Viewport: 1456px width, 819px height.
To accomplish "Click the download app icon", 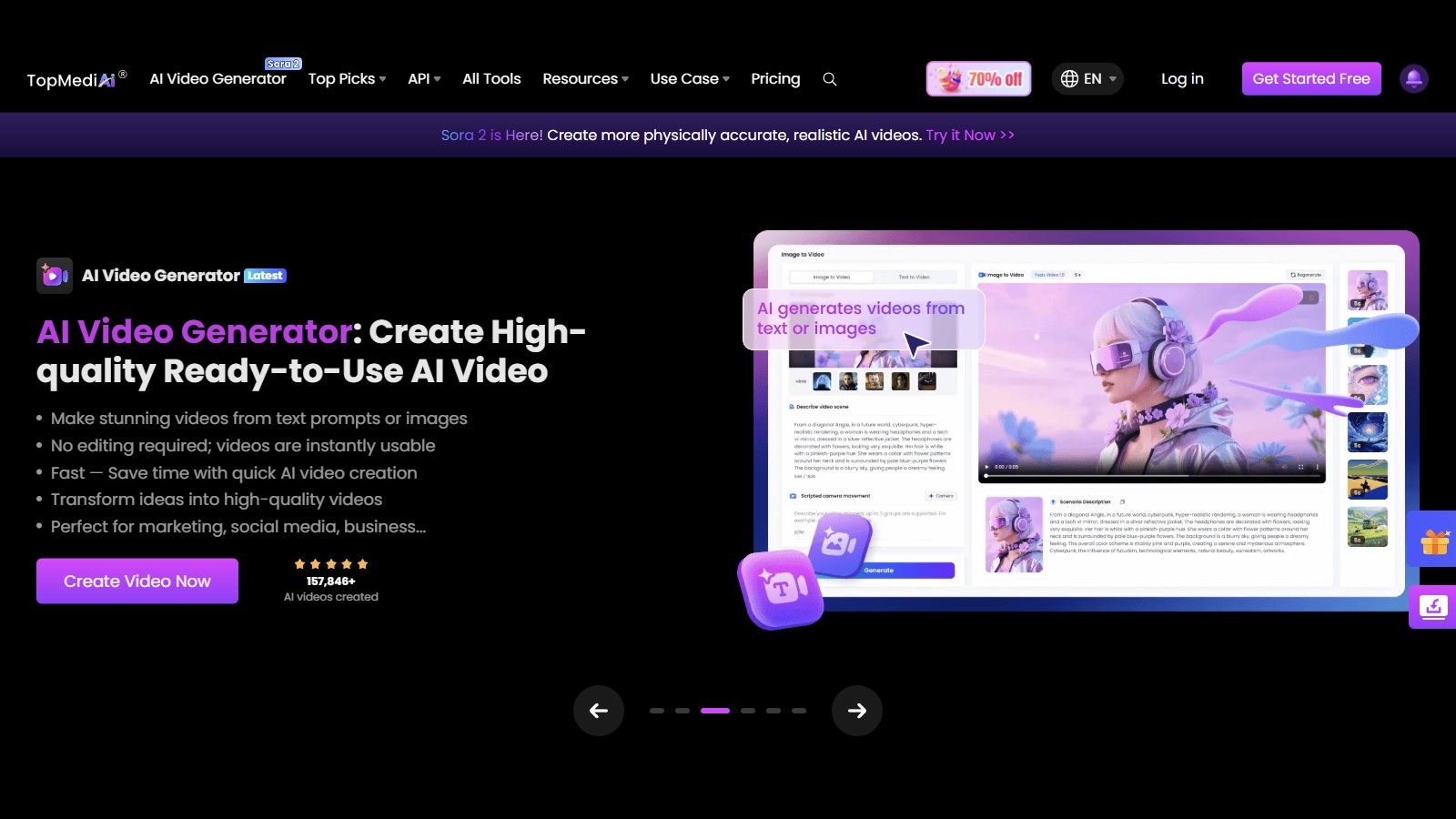I will [1433, 607].
